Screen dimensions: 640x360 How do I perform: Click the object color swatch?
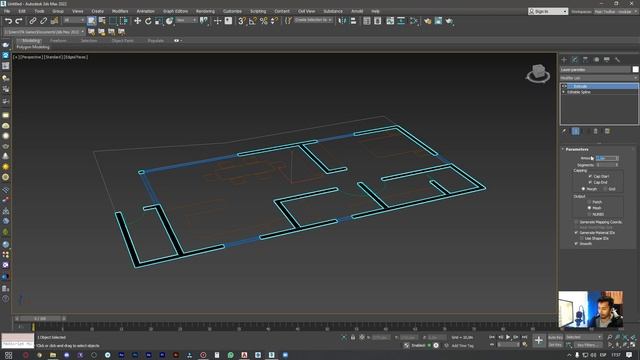635,69
